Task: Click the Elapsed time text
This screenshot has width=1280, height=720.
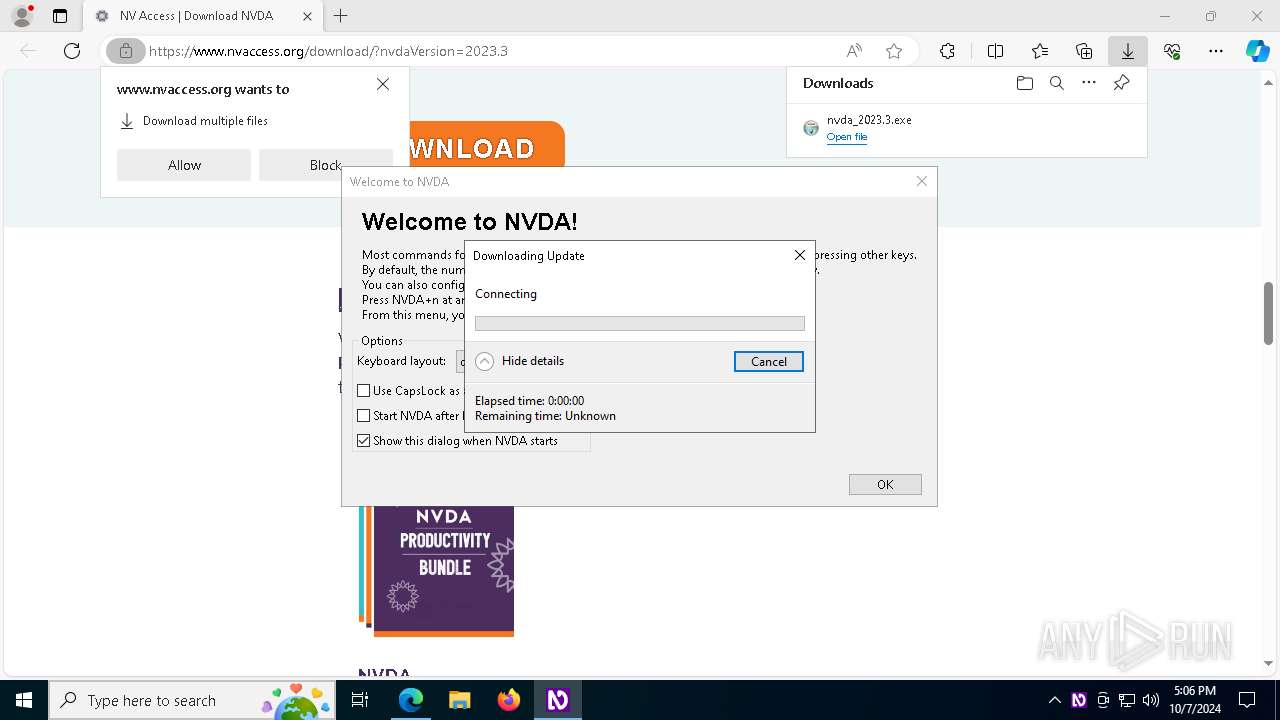Action: point(529,401)
